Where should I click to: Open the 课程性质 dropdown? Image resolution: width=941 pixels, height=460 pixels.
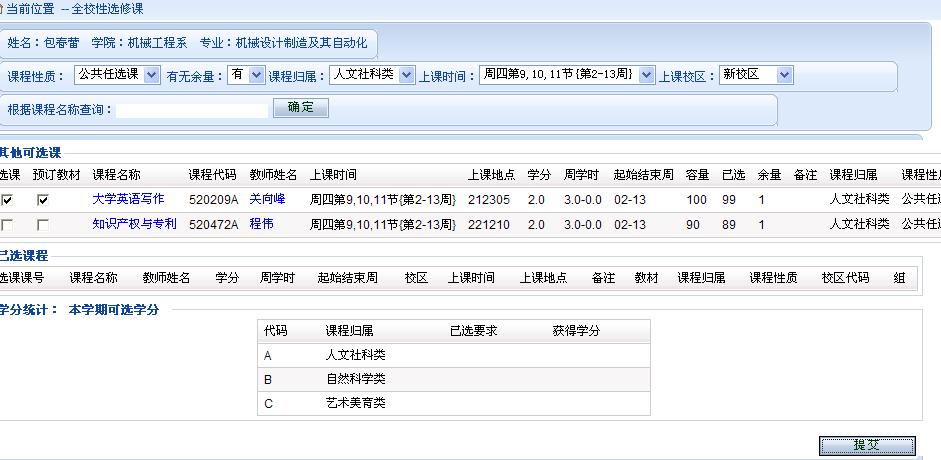[117, 75]
